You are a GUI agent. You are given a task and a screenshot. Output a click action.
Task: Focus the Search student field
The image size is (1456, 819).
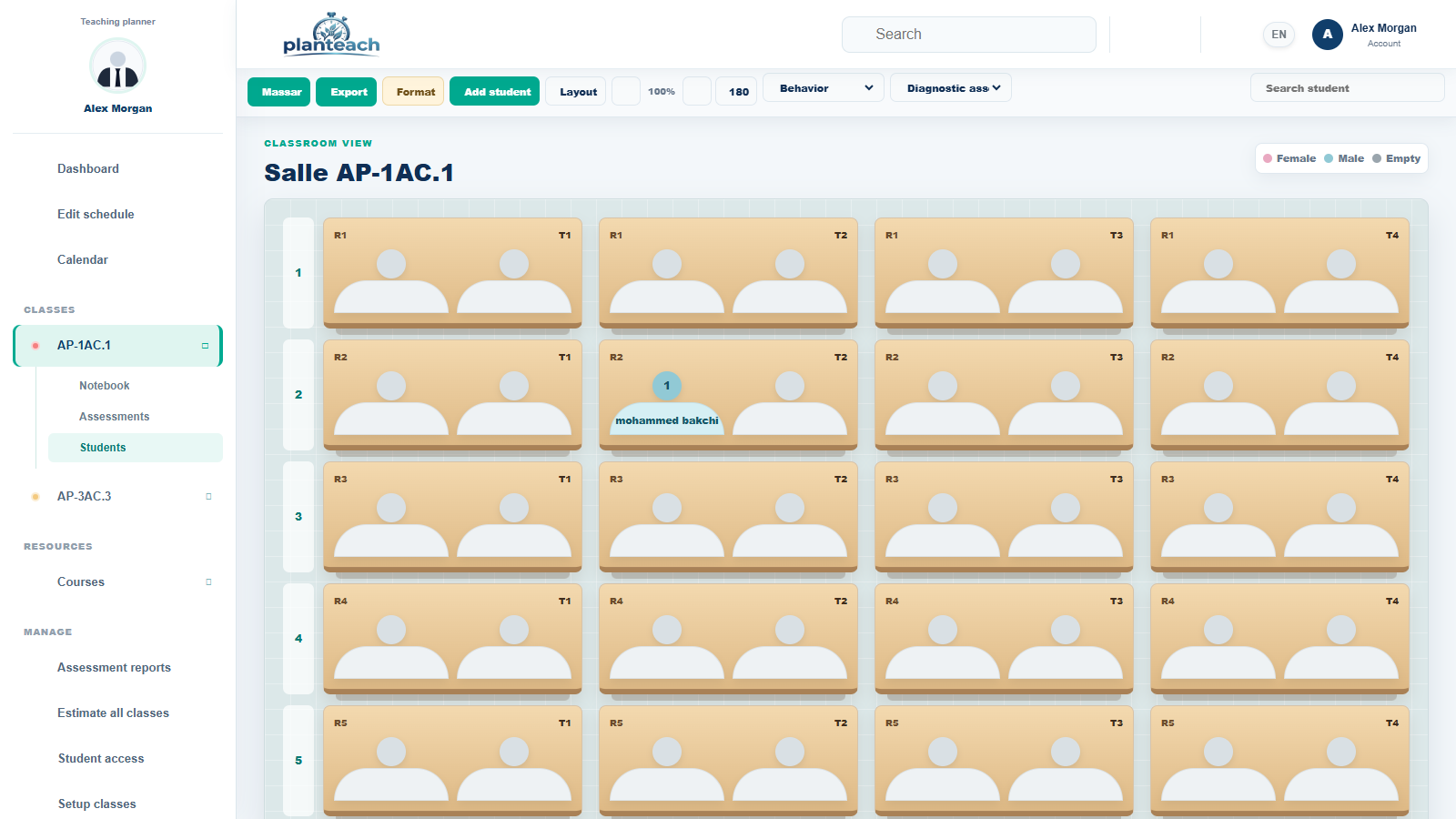tap(1347, 88)
